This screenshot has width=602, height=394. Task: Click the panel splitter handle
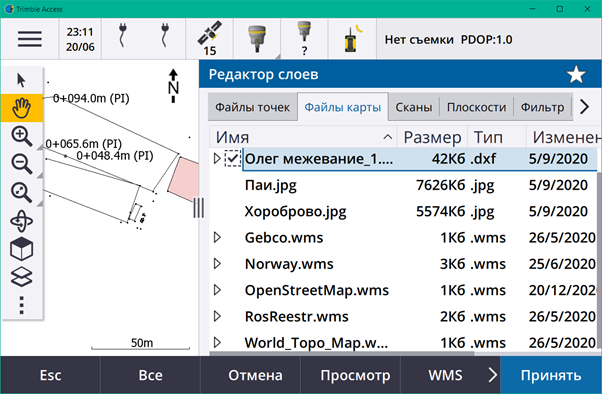(198, 208)
